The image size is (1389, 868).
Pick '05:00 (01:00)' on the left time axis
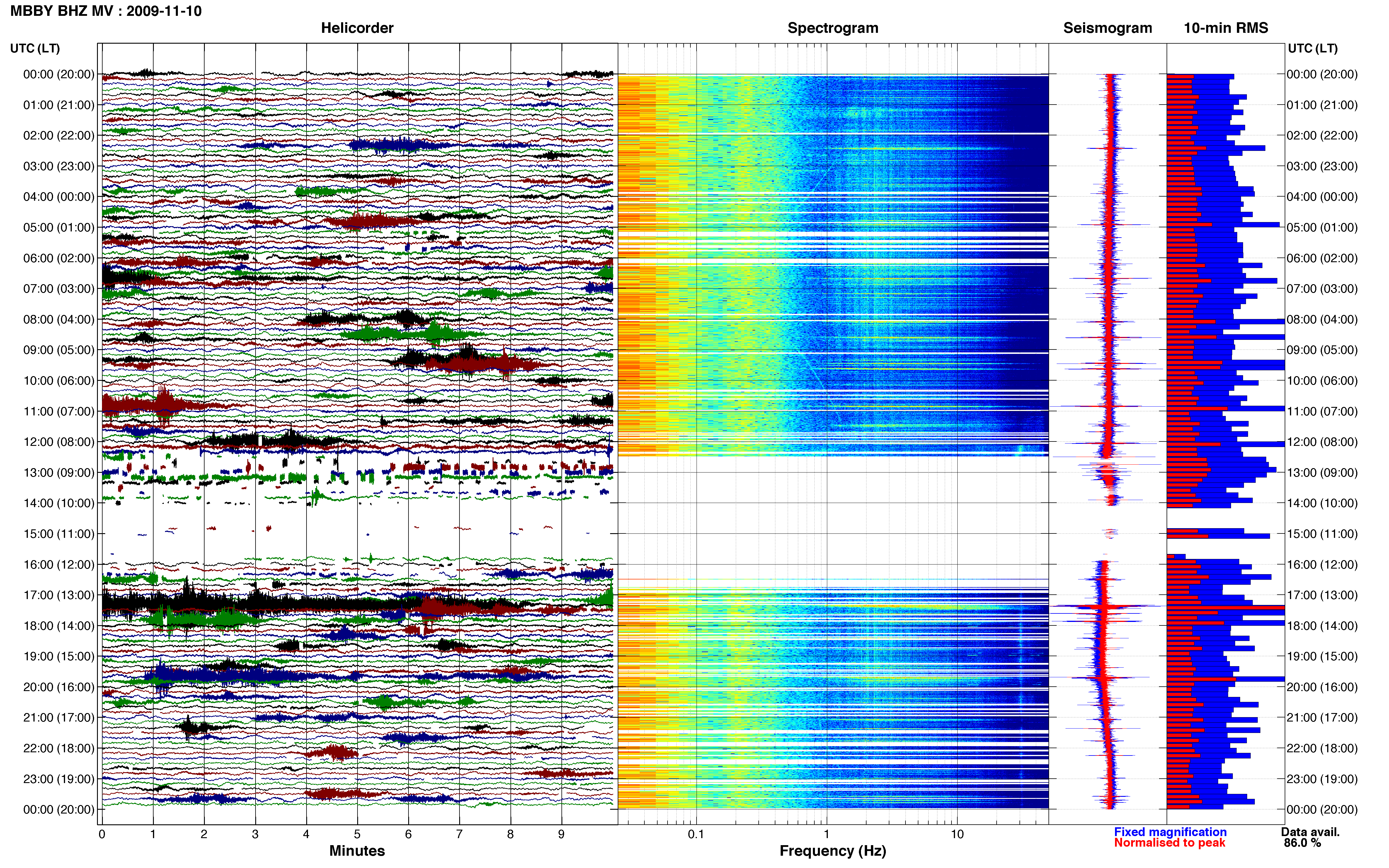tap(59, 227)
